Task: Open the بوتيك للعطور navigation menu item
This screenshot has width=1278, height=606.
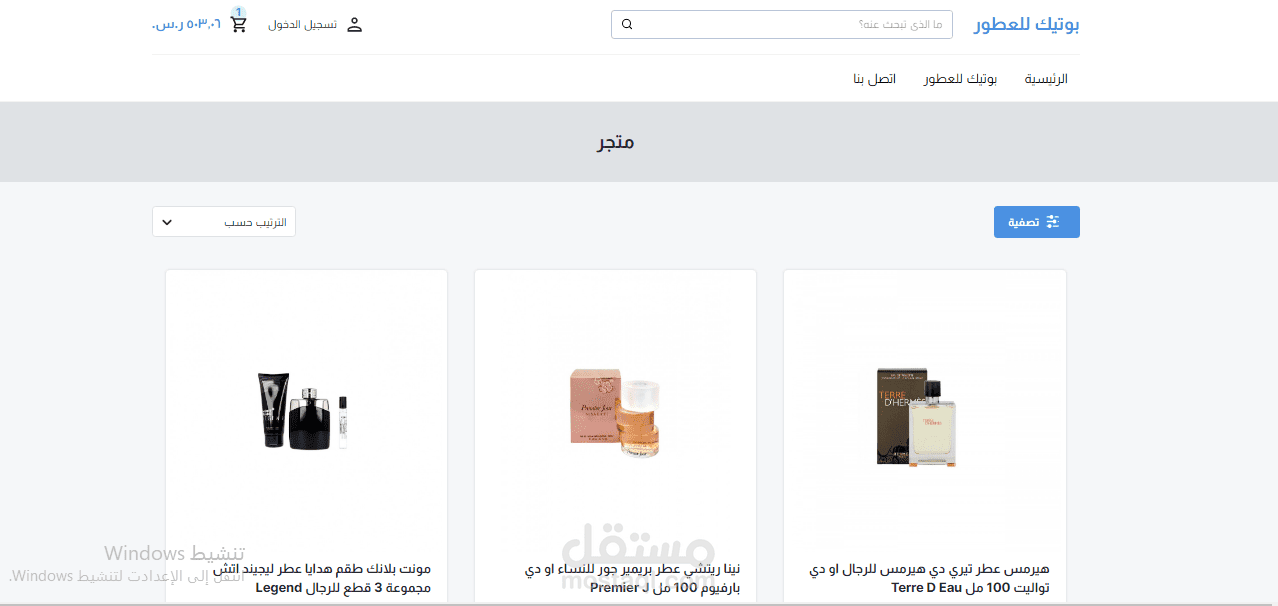Action: point(960,78)
